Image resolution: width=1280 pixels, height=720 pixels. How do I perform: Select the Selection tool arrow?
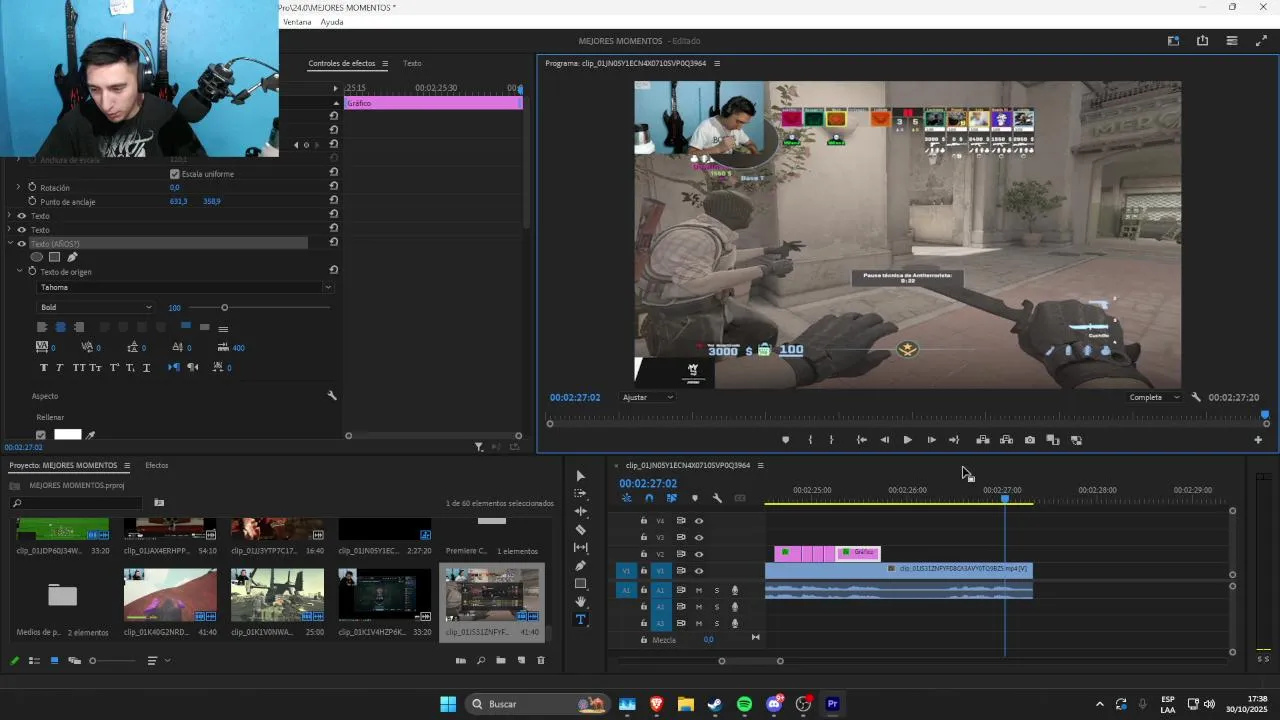pyautogui.click(x=580, y=476)
